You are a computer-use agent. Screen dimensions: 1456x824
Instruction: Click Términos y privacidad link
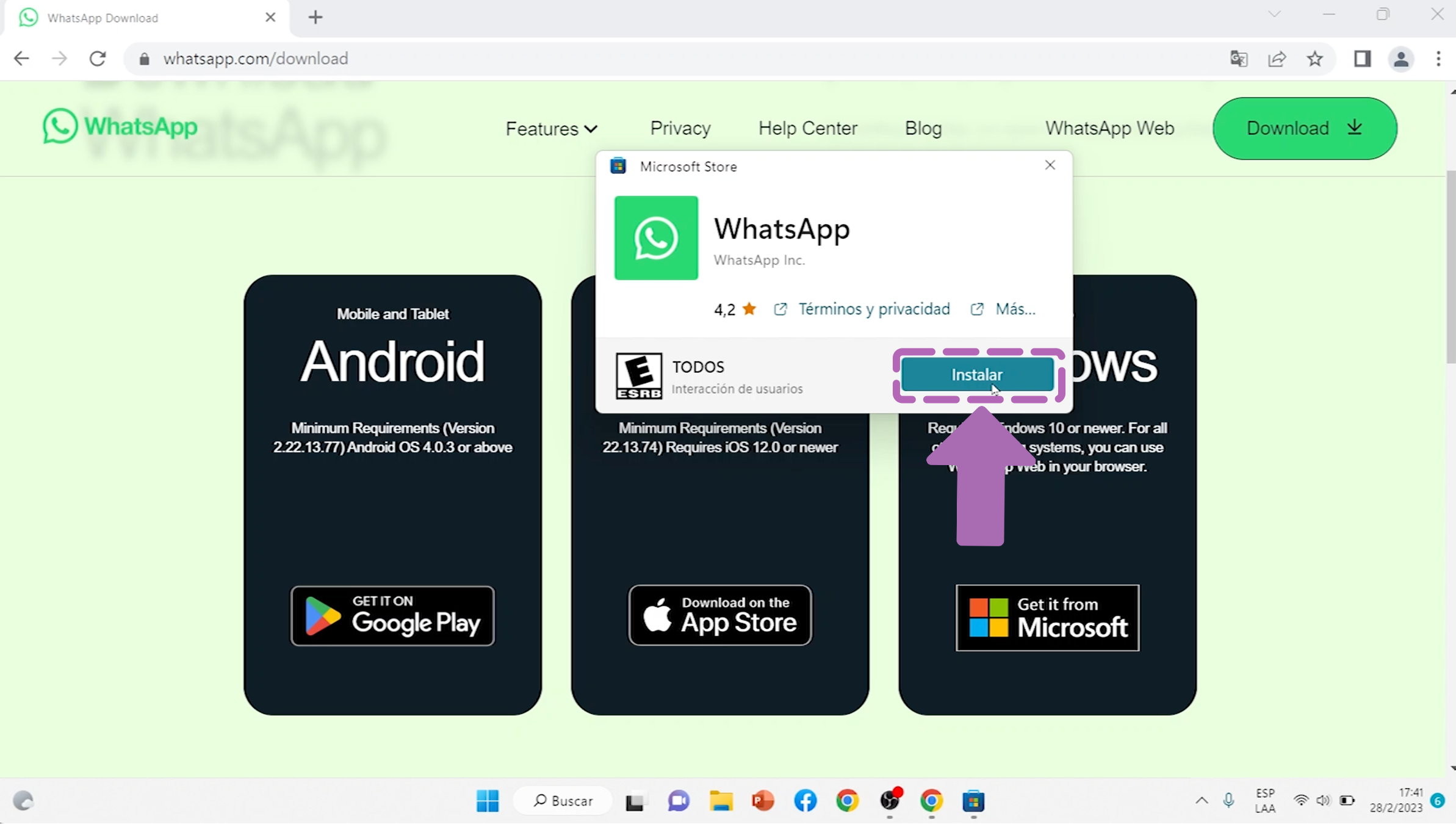pyautogui.click(x=873, y=309)
